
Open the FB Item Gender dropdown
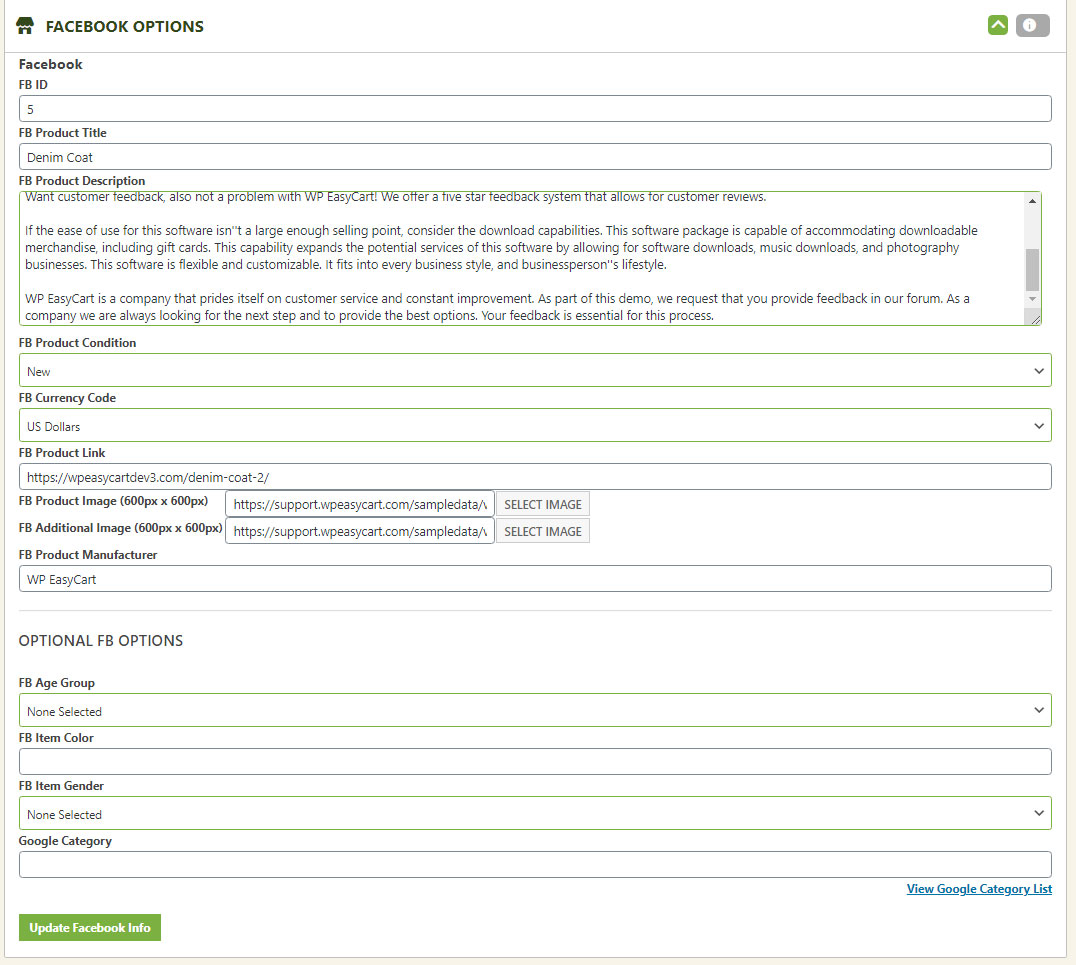535,813
